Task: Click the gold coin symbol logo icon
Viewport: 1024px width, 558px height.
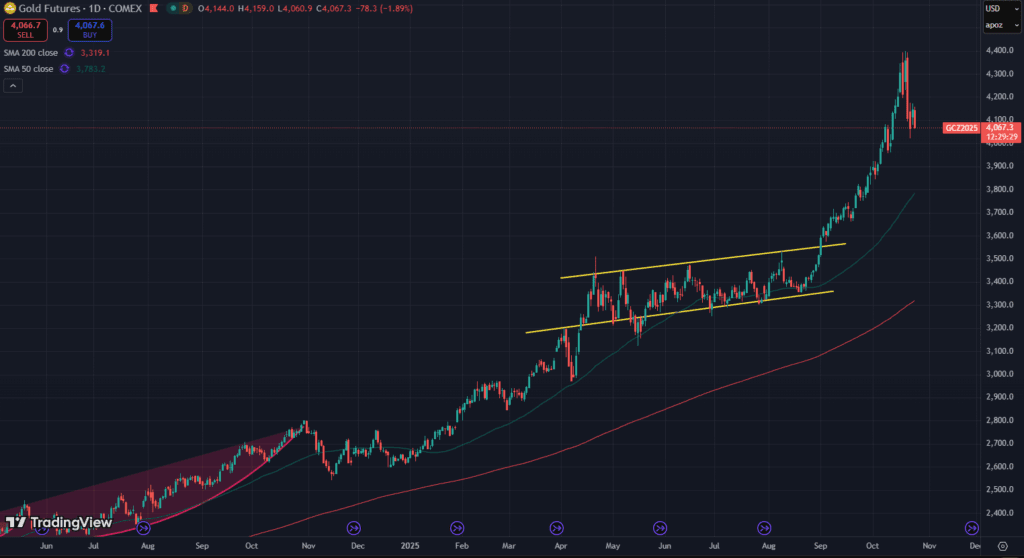Action: pyautogui.click(x=8, y=8)
